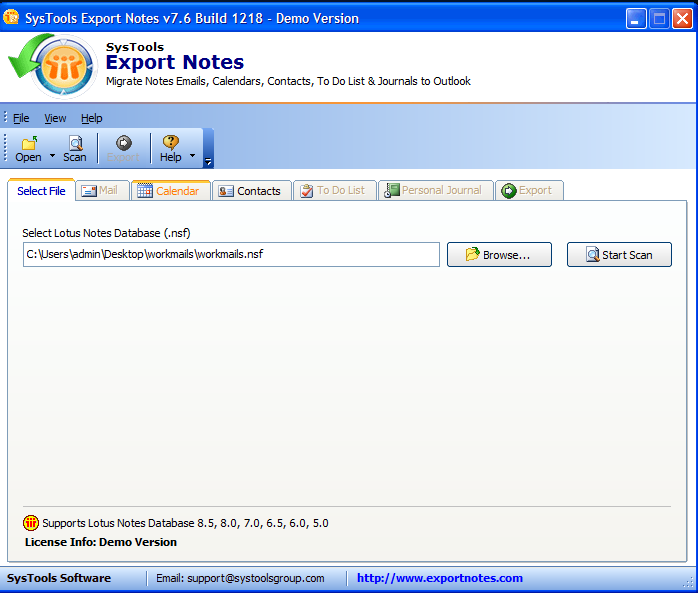Click the Scan toolbar icon
The width and height of the screenshot is (698, 593).
point(75,143)
